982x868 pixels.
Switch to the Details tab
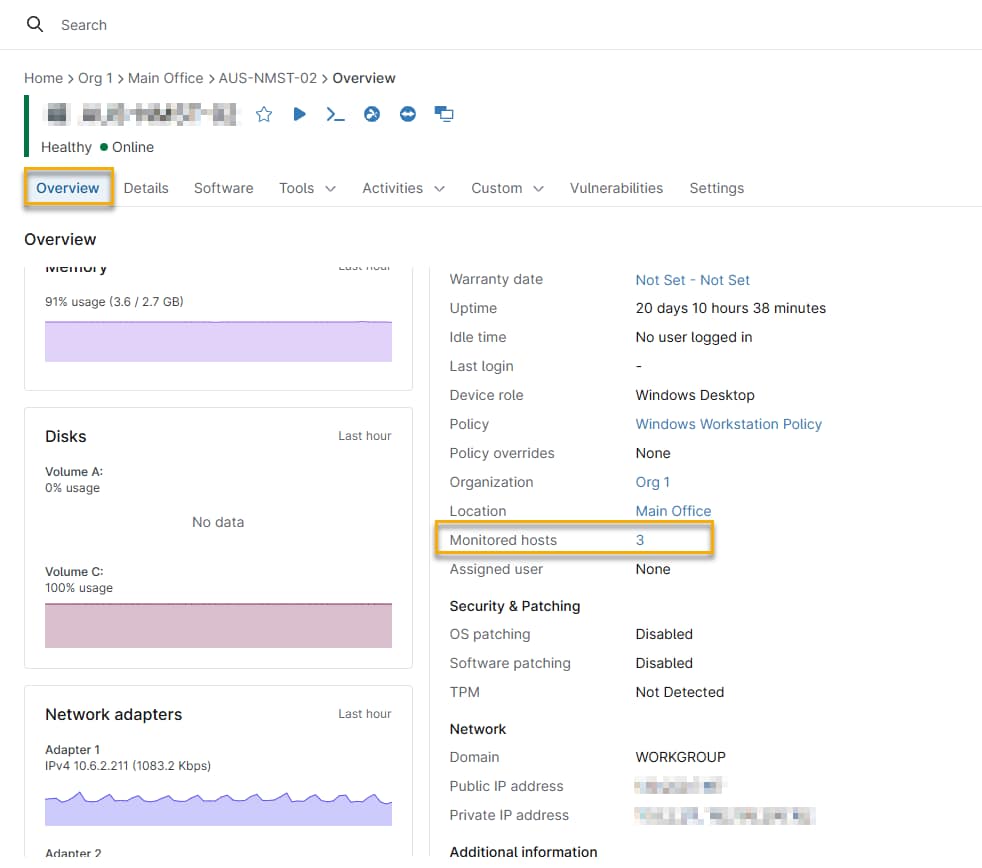point(146,188)
